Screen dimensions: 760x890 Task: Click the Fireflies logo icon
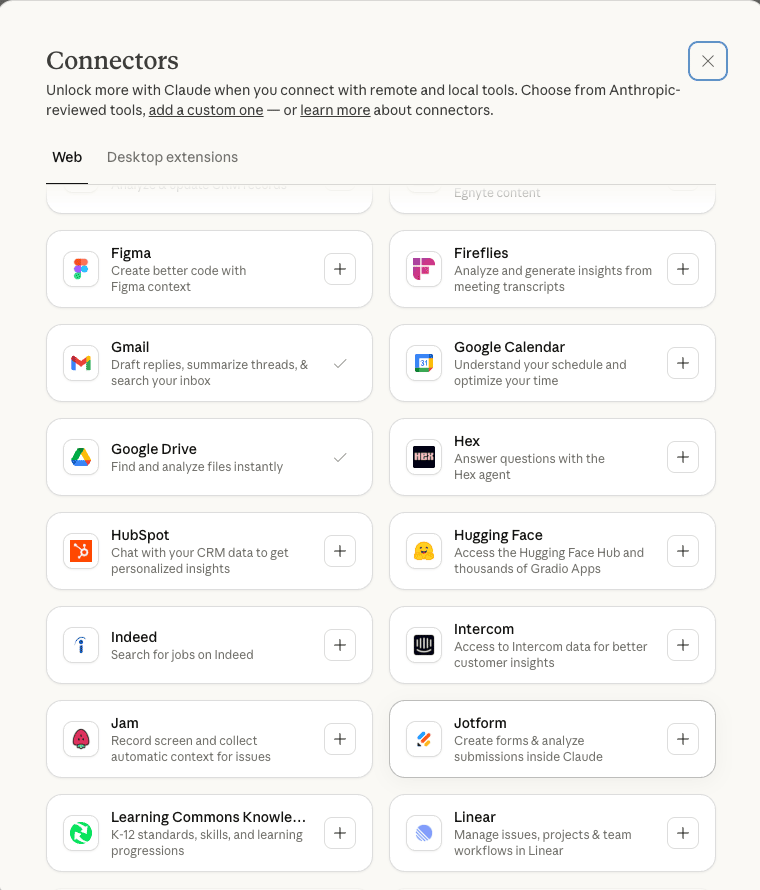(424, 269)
